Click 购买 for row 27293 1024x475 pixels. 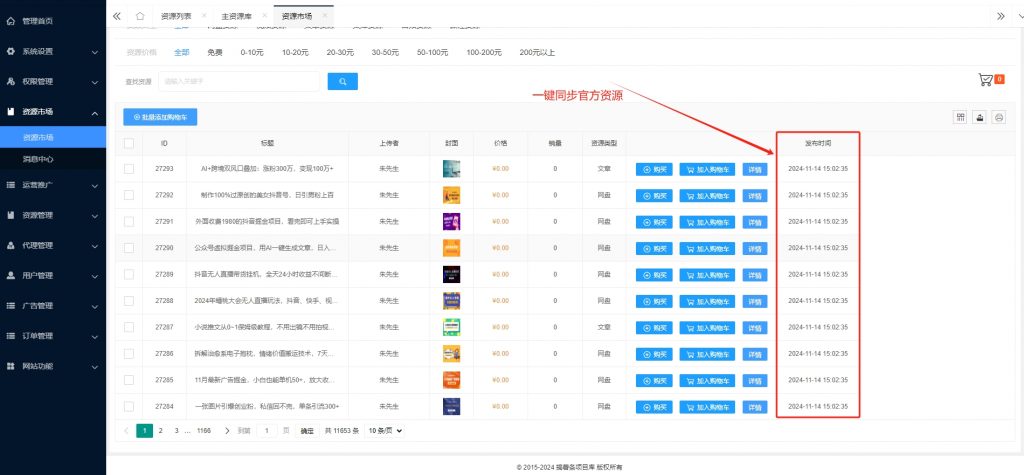pos(654,169)
